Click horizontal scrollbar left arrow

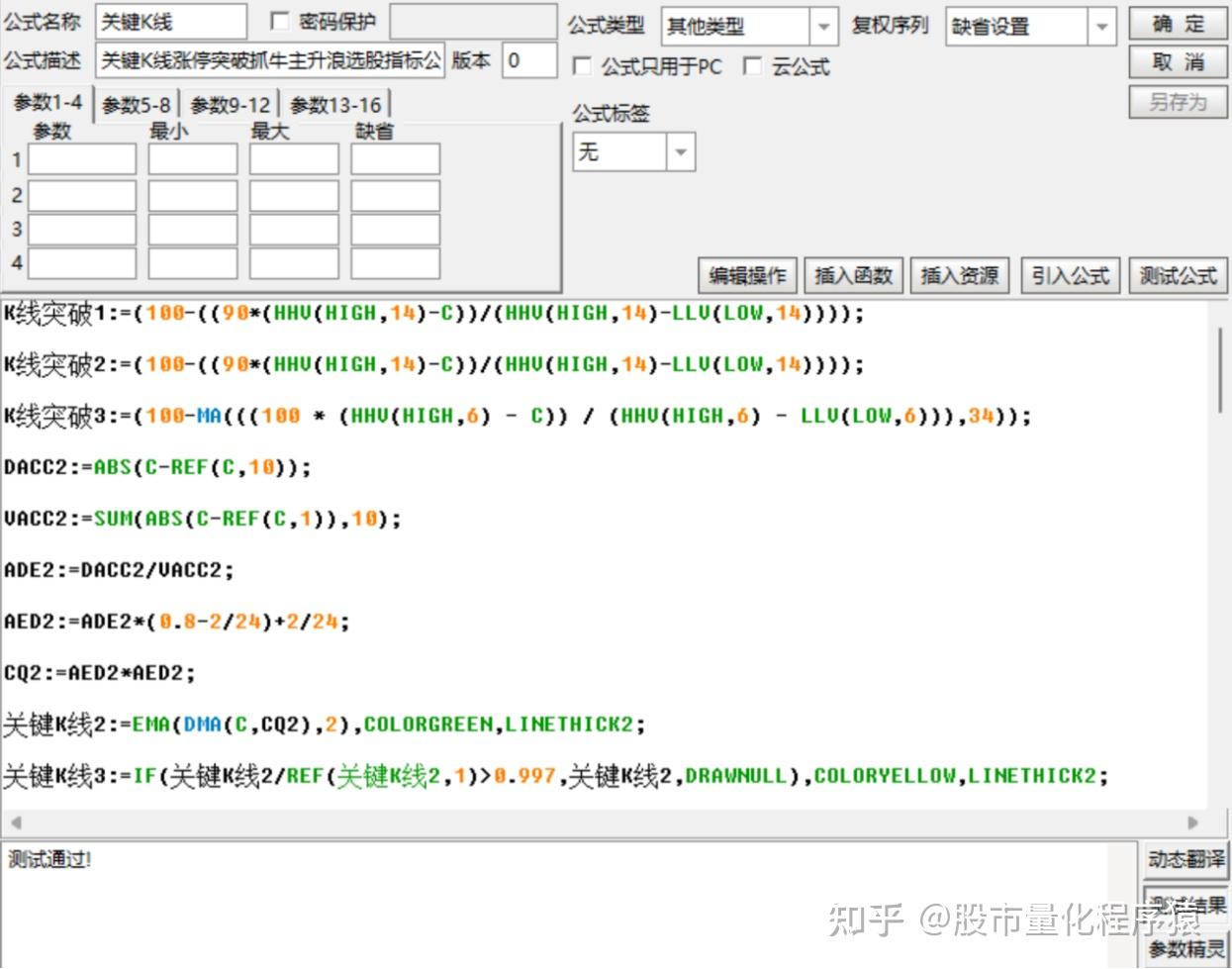[x=15, y=823]
